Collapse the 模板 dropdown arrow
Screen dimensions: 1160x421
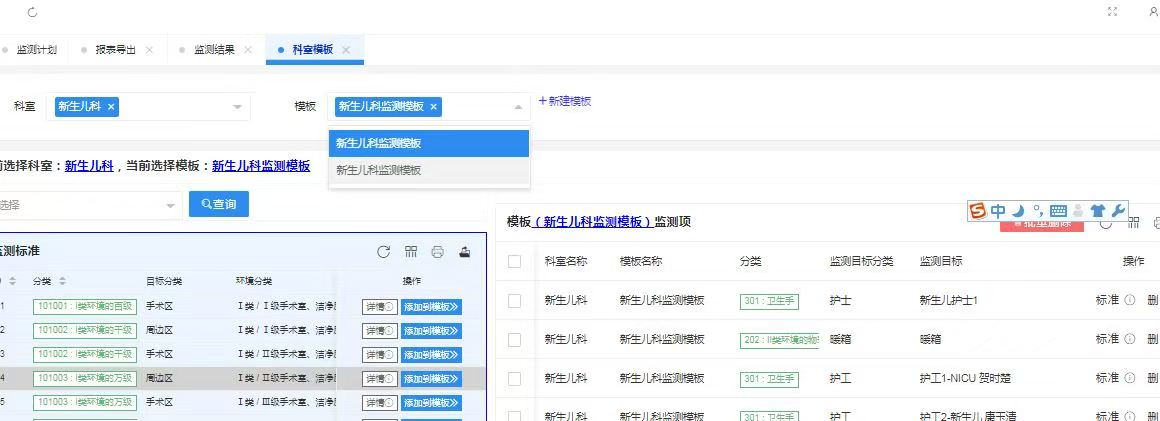518,107
